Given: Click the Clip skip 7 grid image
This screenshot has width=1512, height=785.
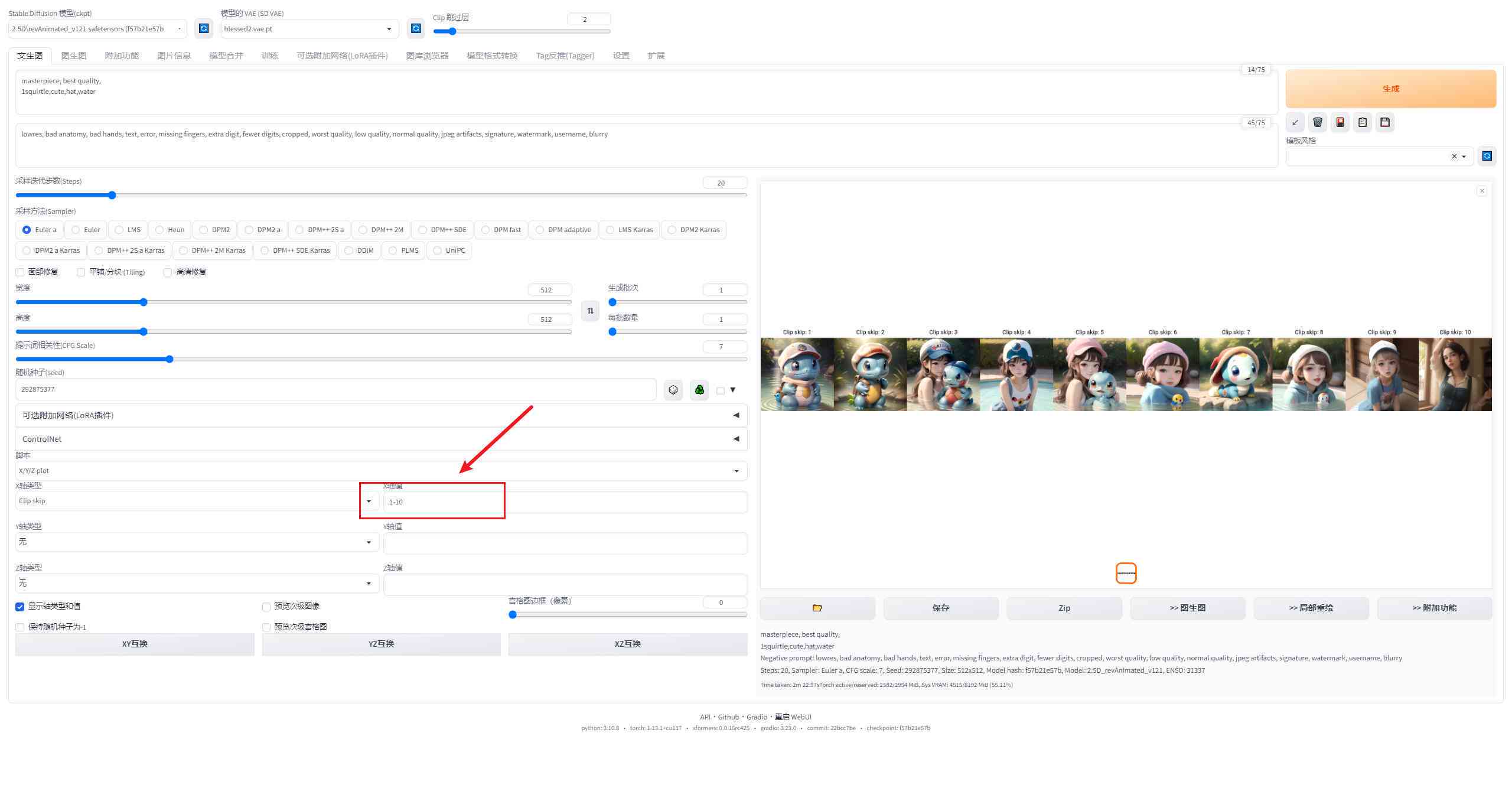Looking at the screenshot, I should [1236, 374].
